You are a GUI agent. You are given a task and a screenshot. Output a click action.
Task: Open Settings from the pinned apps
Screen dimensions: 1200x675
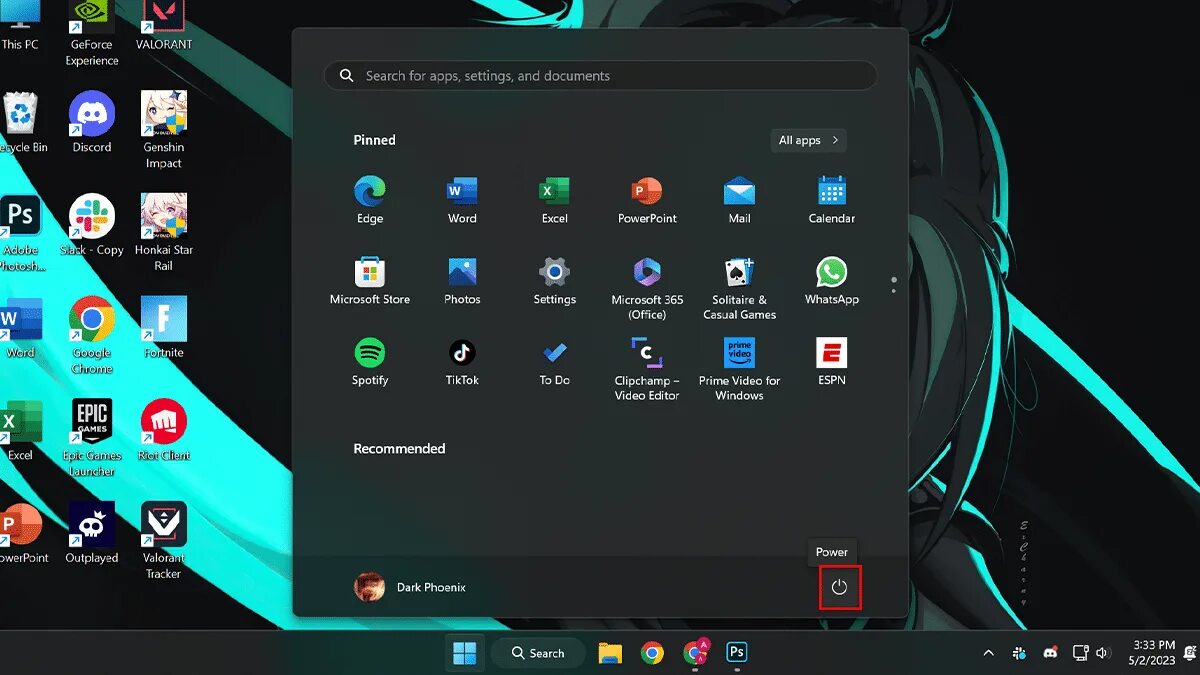click(x=554, y=281)
